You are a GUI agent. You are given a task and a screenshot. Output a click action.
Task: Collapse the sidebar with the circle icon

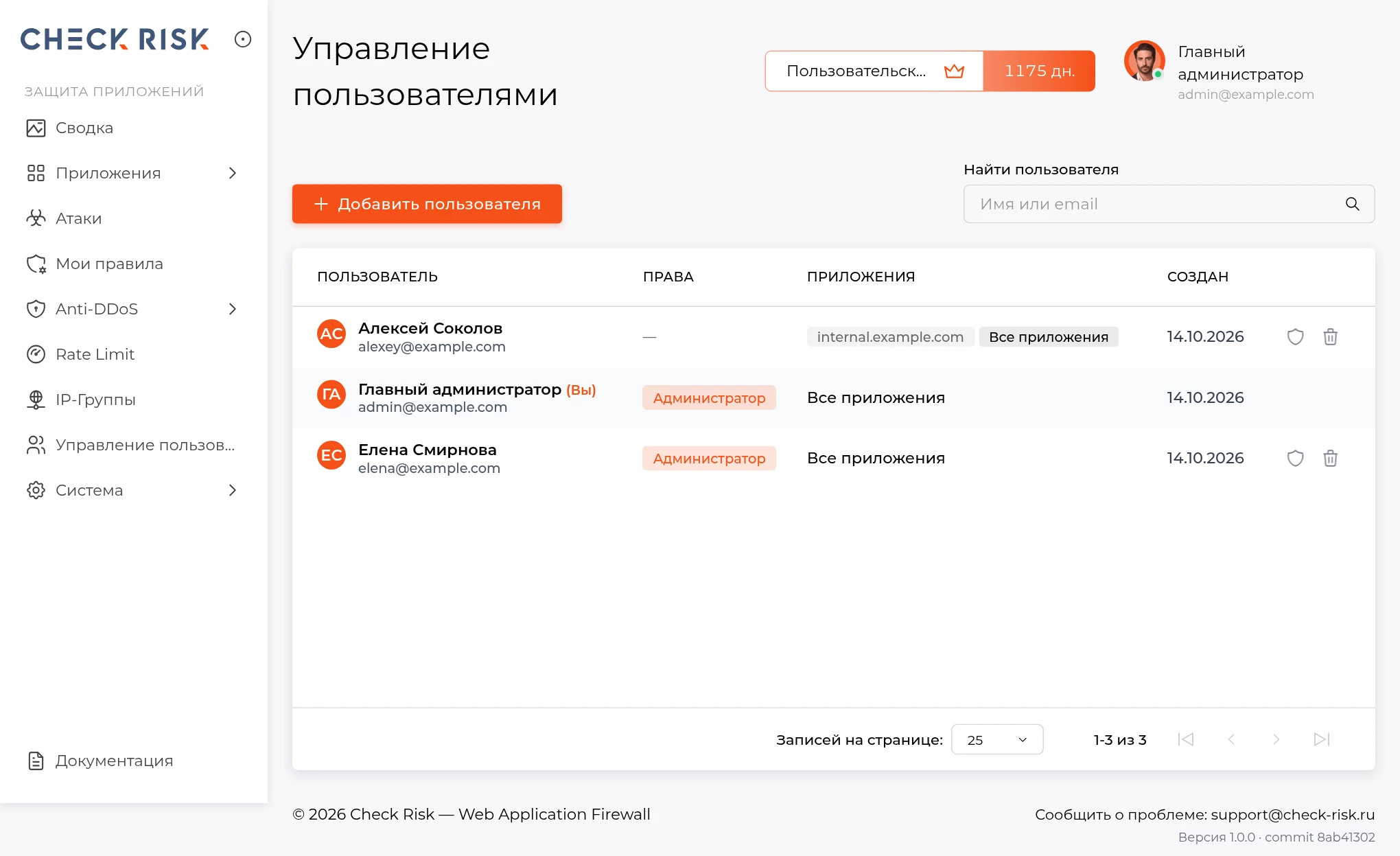point(243,39)
